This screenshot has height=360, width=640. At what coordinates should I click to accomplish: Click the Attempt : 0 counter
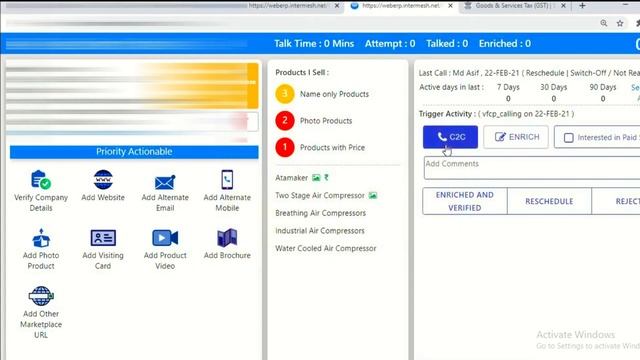[x=390, y=44]
